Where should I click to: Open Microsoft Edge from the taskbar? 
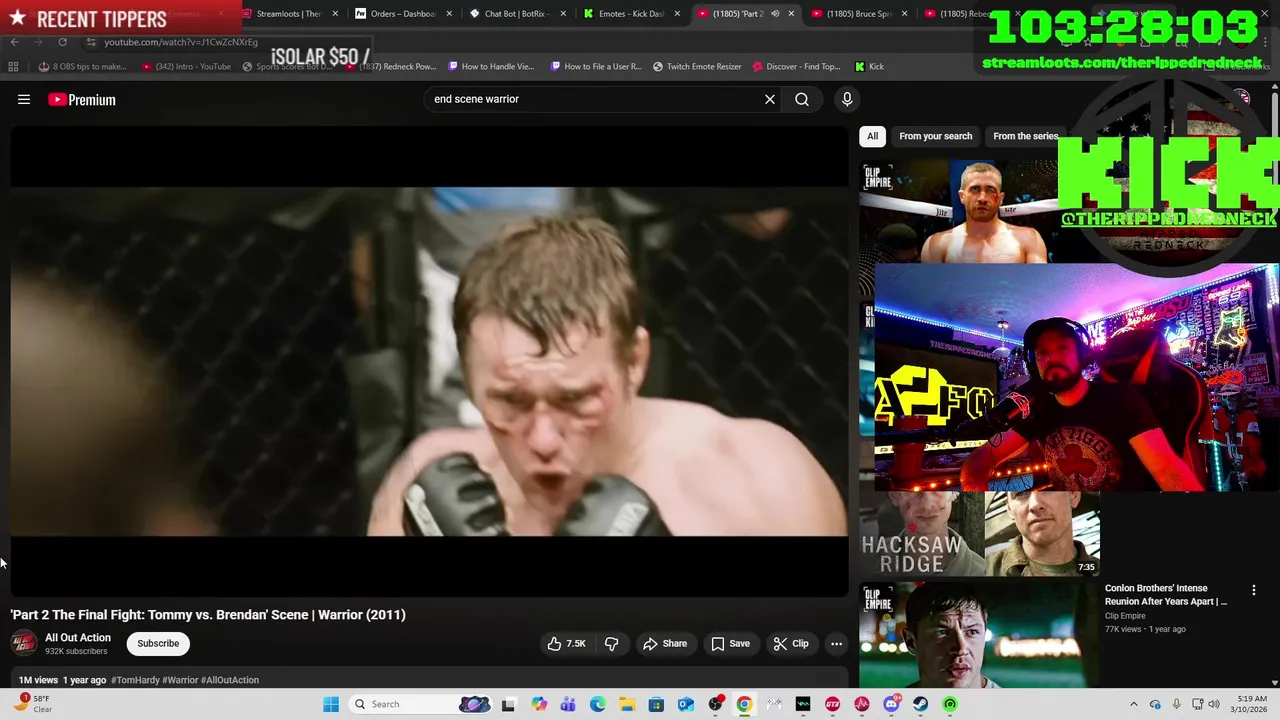coord(598,704)
